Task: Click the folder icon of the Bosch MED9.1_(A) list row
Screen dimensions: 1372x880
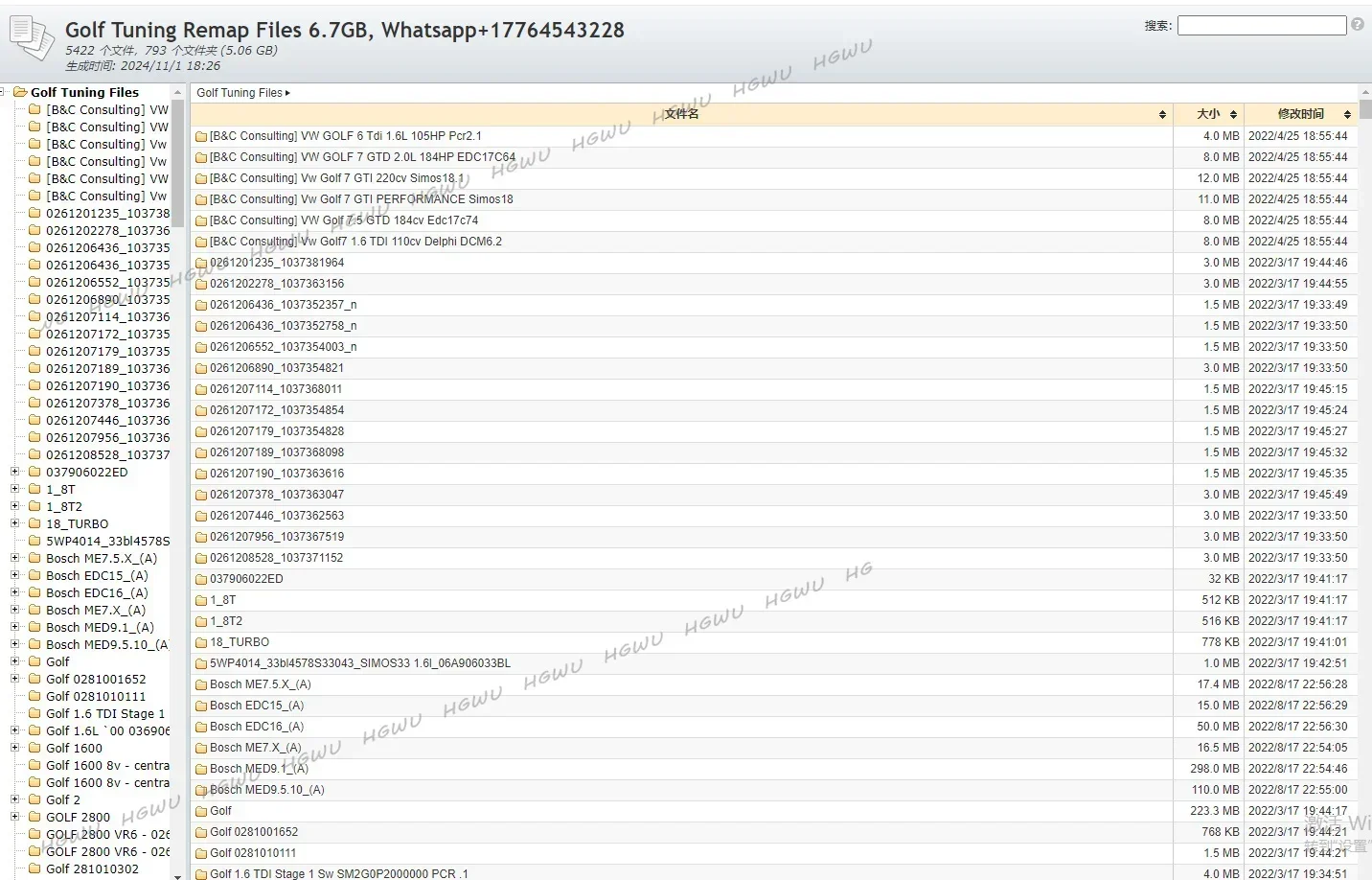Action: point(201,769)
